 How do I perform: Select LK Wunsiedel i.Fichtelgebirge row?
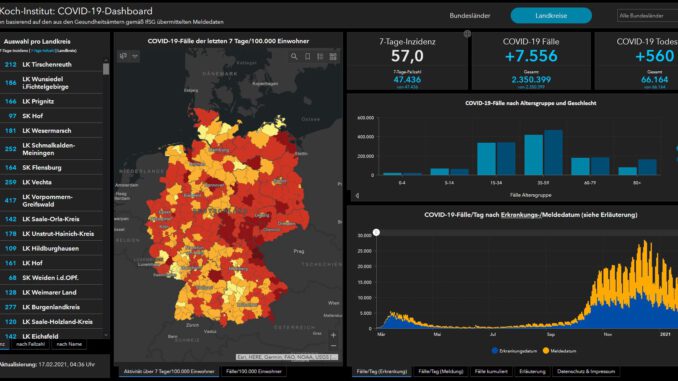pos(51,83)
